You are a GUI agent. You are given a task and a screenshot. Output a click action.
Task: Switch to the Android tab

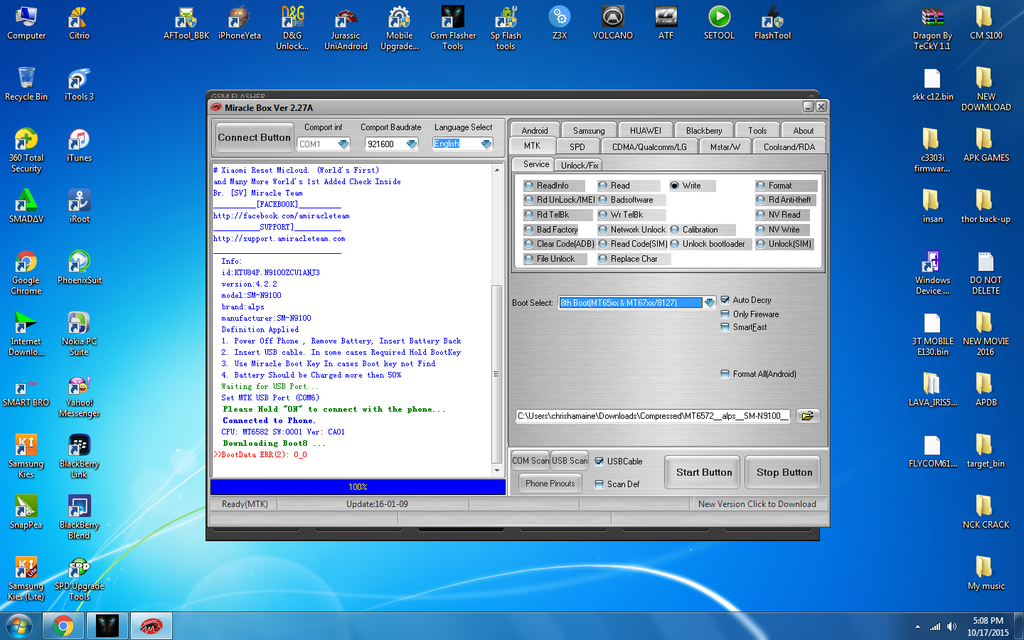535,130
